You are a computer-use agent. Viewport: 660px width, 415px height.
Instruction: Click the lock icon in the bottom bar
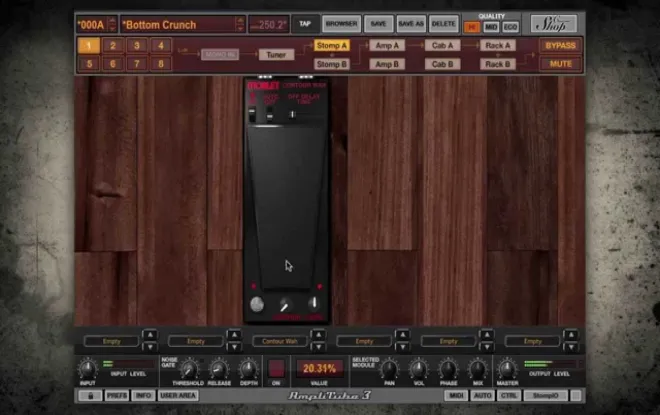(90, 396)
